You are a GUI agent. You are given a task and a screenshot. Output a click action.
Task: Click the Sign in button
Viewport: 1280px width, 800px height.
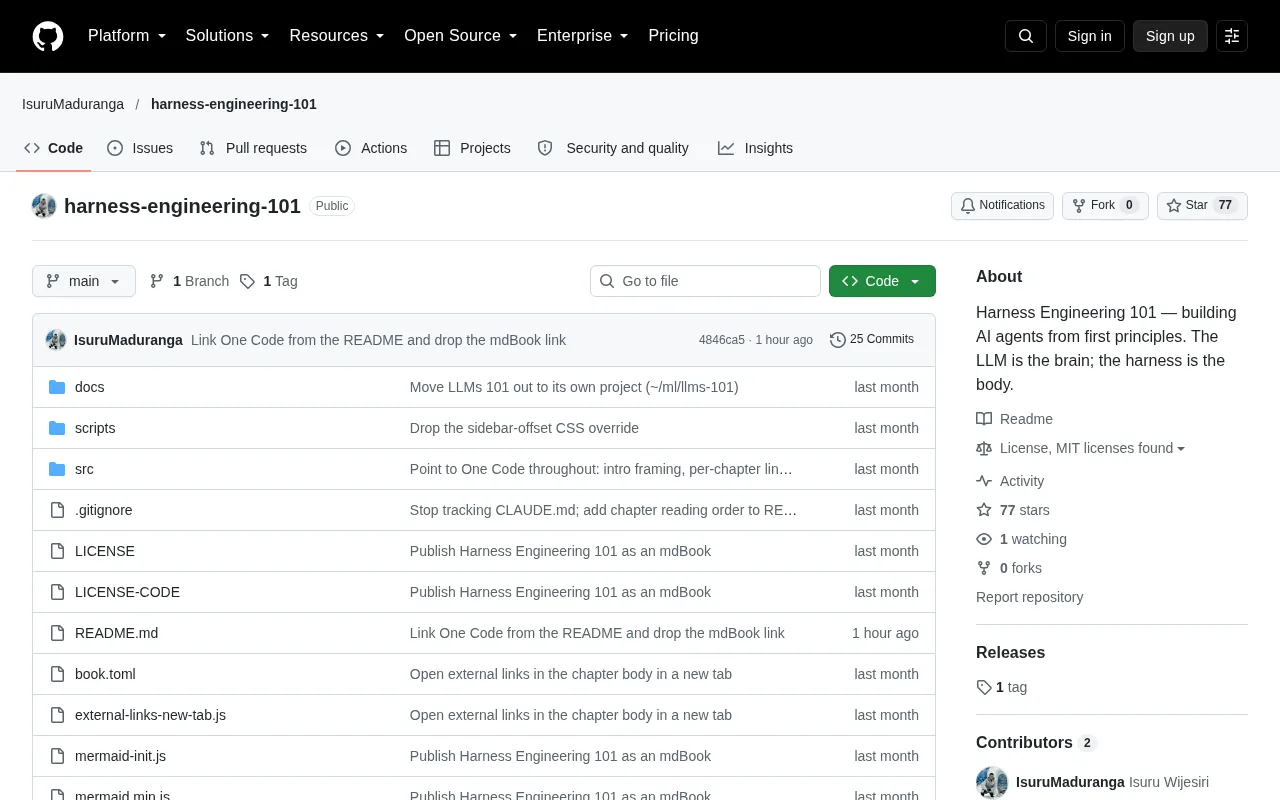tap(1089, 36)
